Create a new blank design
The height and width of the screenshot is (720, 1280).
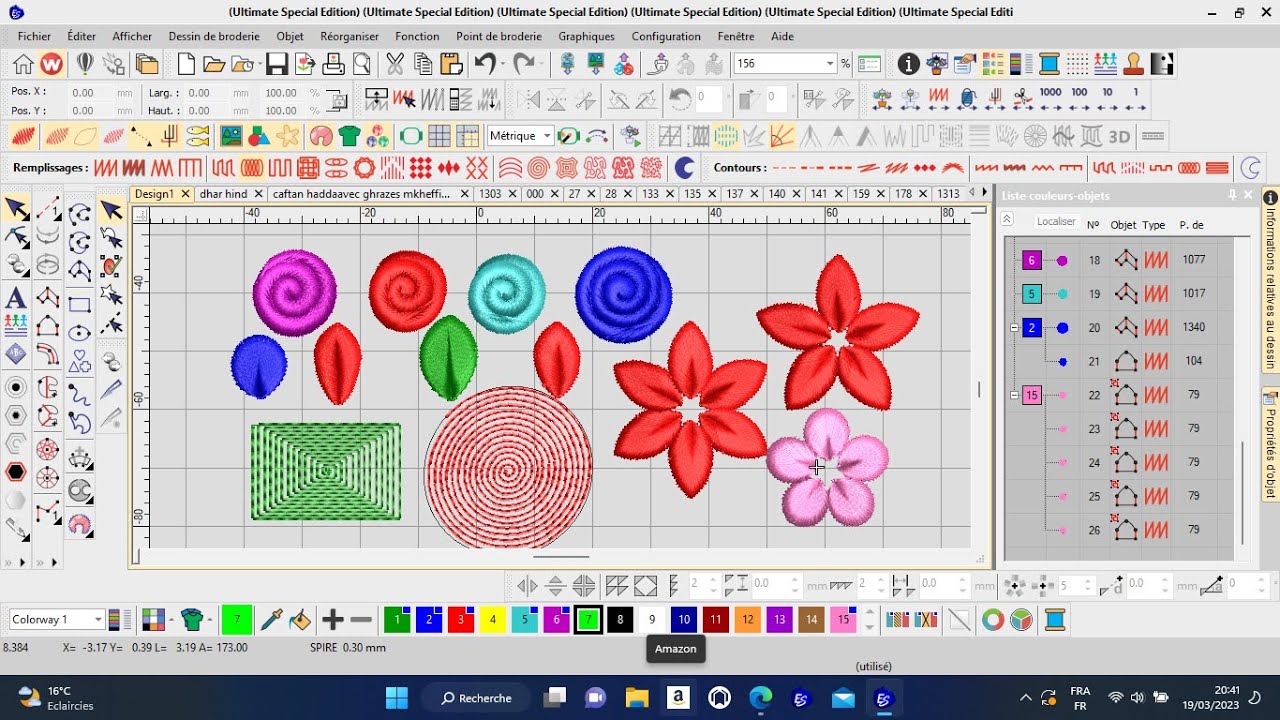pyautogui.click(x=186, y=64)
